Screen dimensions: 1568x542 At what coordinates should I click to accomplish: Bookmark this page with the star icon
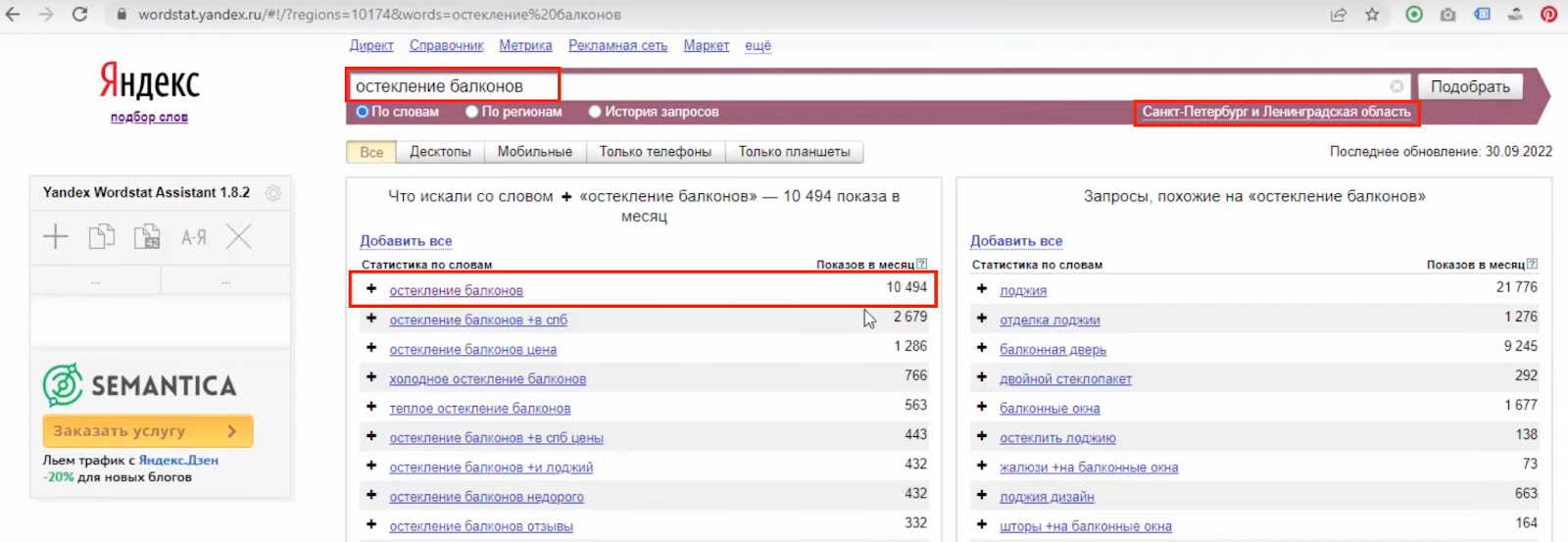point(1372,15)
